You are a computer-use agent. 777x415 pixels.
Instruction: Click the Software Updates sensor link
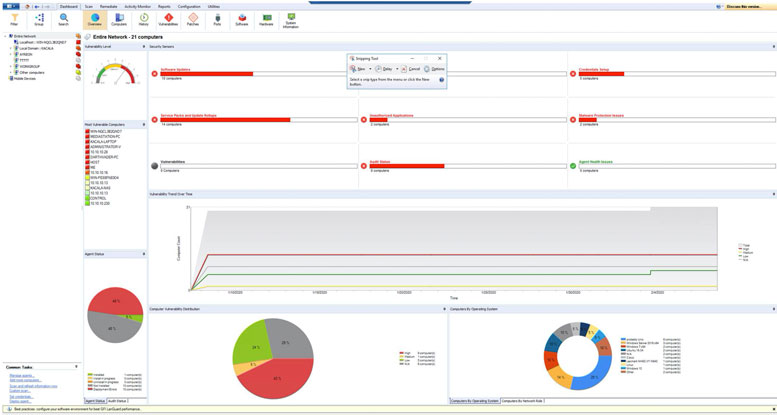tap(175, 69)
